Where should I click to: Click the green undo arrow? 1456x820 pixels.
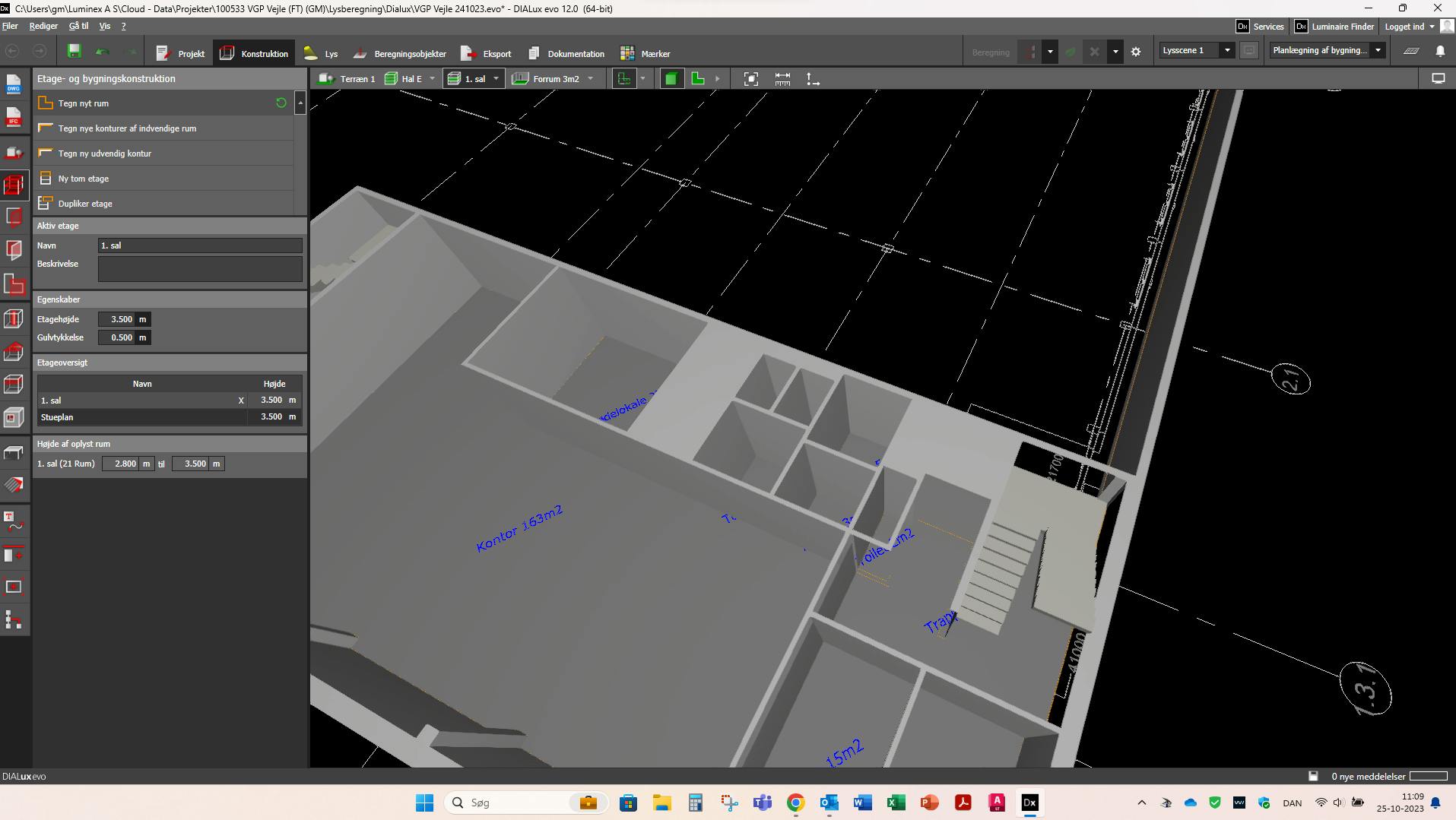(102, 52)
